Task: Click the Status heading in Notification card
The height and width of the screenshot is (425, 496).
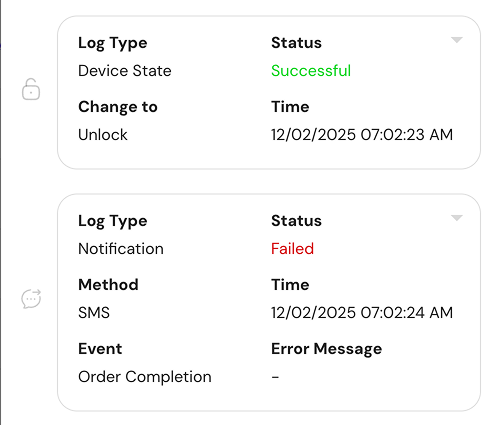Action: [296, 221]
